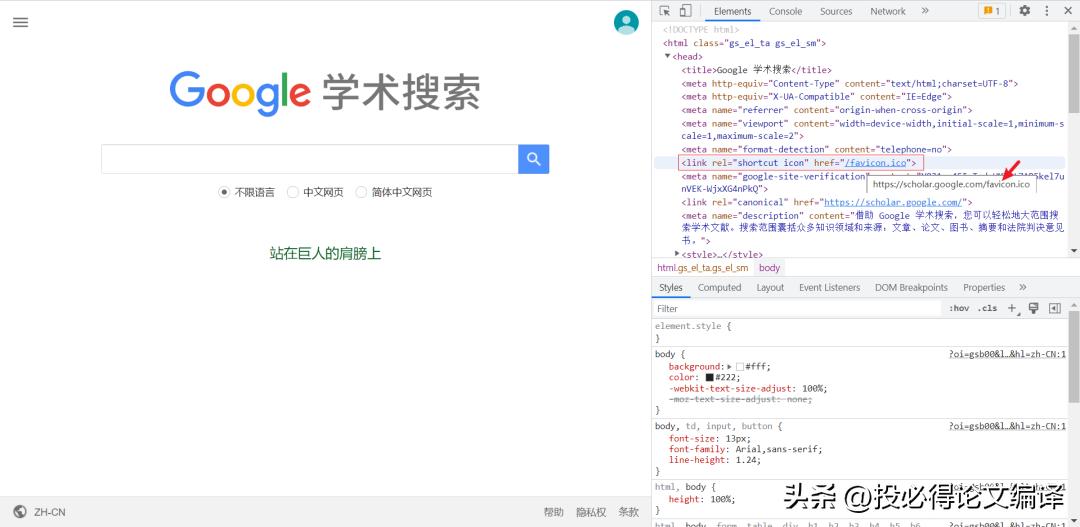Open the Properties sidebar tab
The image size is (1080, 527).
(984, 287)
